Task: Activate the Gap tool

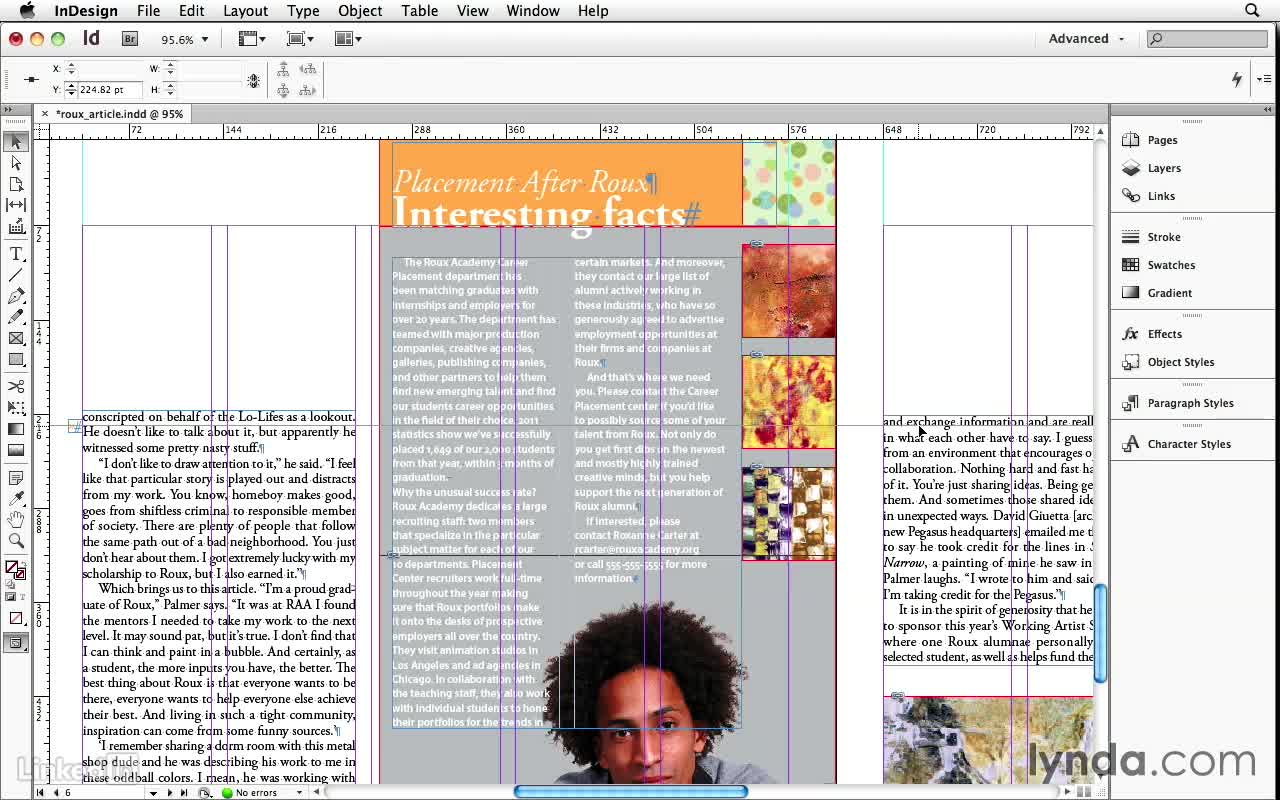Action: pyautogui.click(x=16, y=205)
